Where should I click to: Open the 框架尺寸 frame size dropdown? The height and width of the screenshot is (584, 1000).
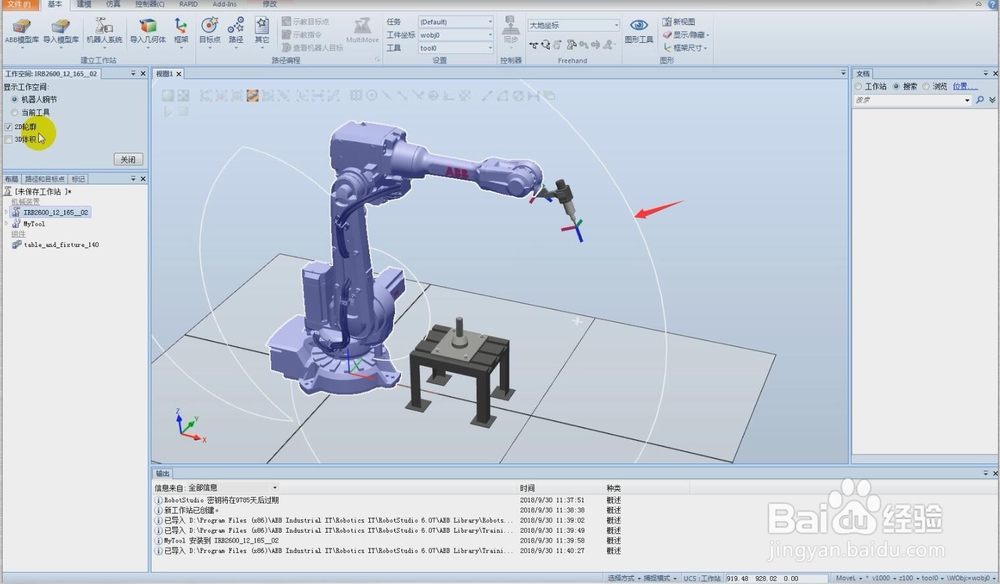pyautogui.click(x=686, y=48)
